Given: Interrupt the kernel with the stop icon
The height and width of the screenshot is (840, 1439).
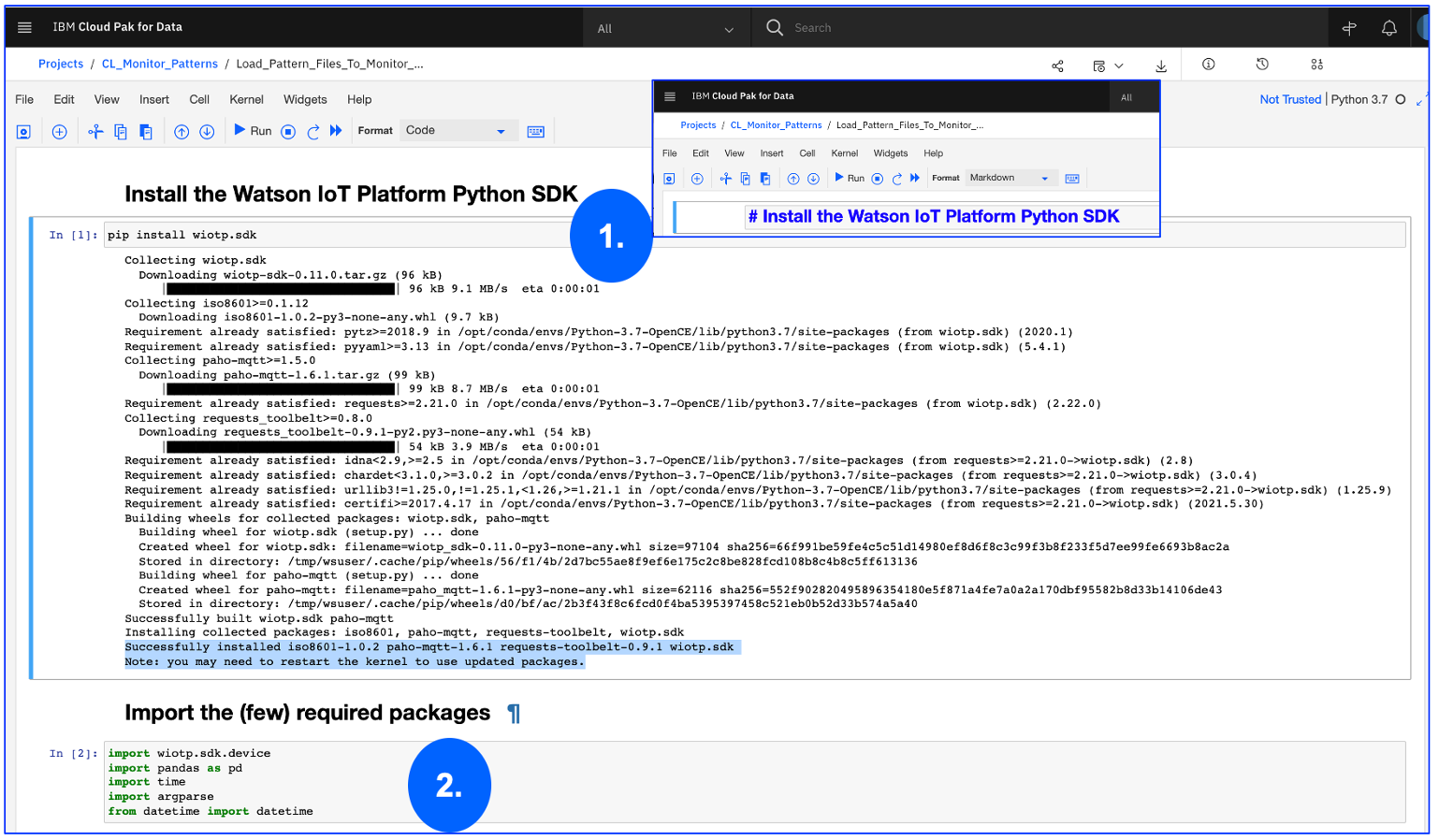Looking at the screenshot, I should point(288,132).
